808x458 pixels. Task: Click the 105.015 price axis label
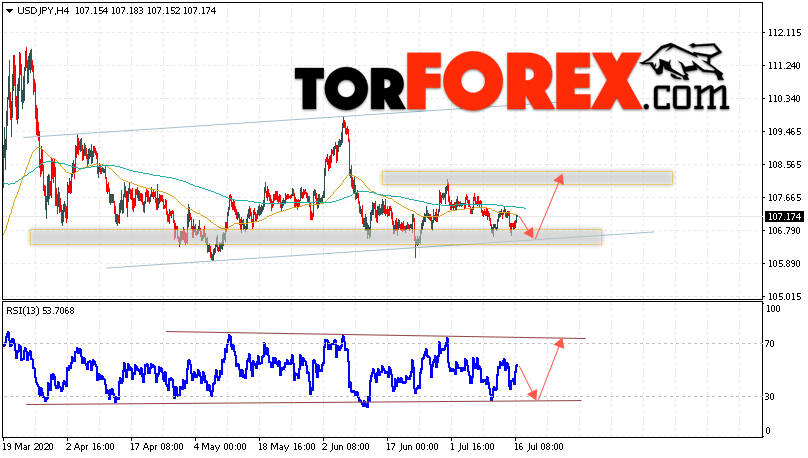click(784, 297)
